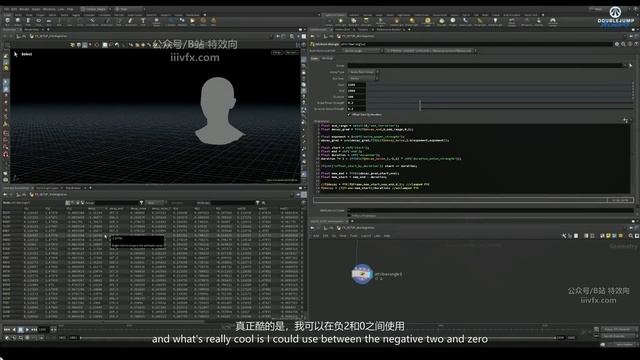Expand the VEX code editor

click(x=625, y=120)
